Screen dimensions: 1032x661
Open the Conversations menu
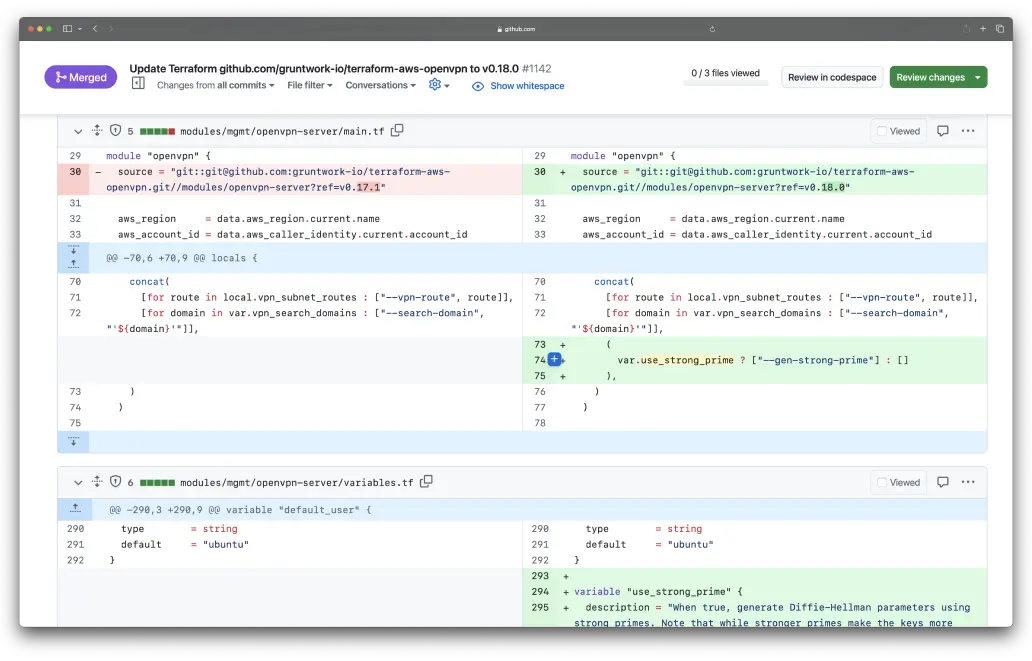380,85
